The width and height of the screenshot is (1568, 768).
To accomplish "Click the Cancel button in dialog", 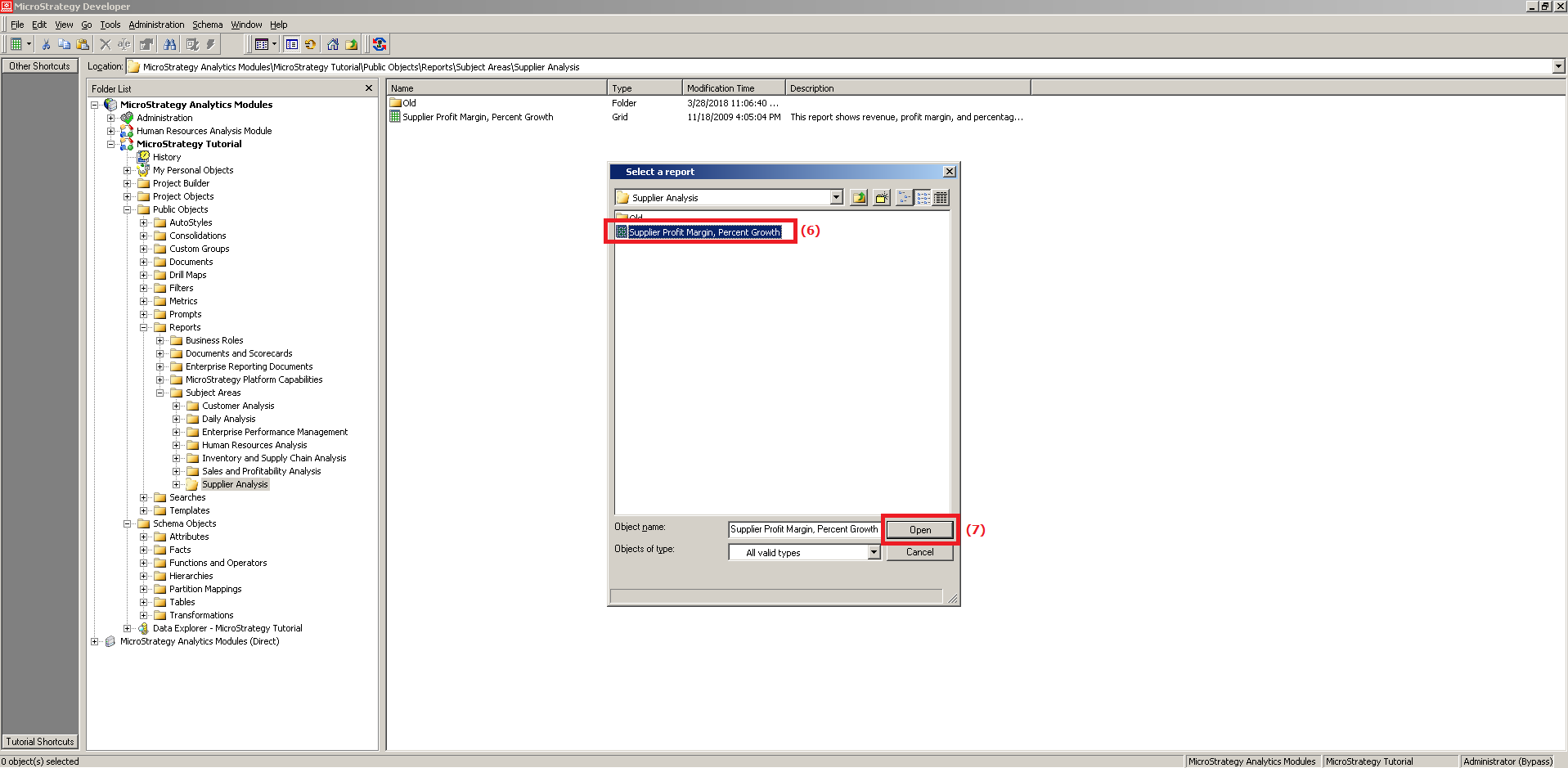I will [920, 552].
